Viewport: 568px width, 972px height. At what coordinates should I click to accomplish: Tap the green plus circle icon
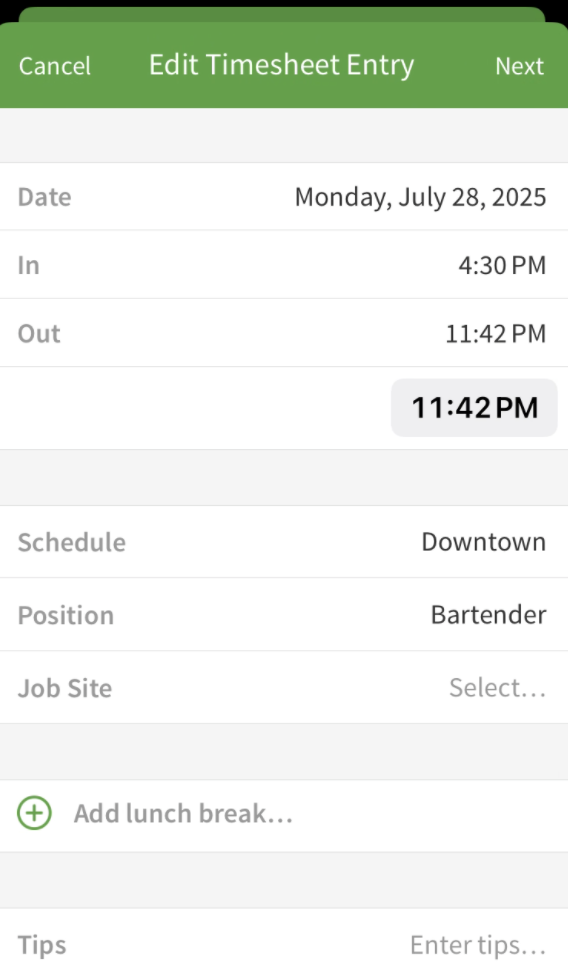click(34, 813)
